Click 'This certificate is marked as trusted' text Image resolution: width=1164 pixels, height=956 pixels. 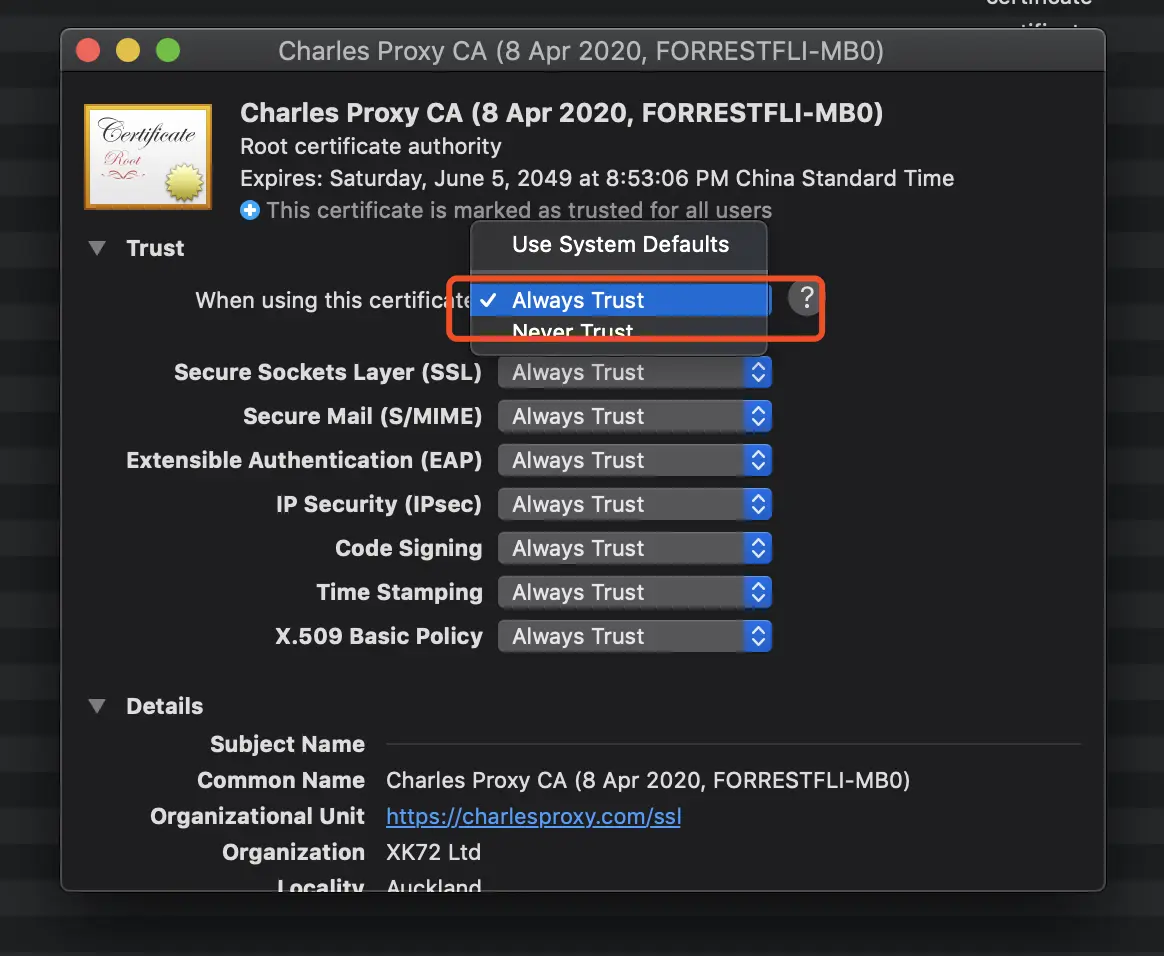pos(519,210)
